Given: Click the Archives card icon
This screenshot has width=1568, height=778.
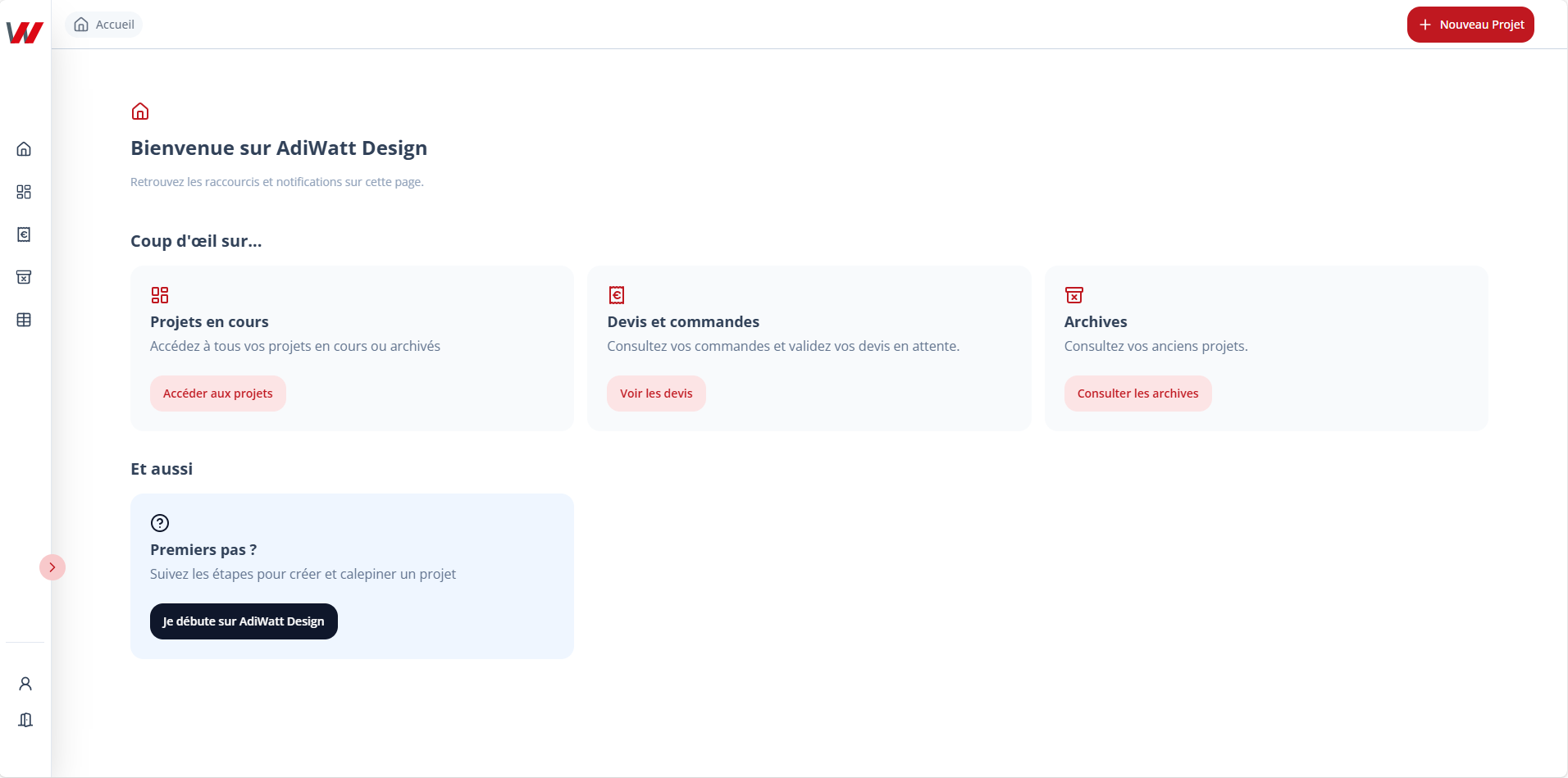Looking at the screenshot, I should pos(1073,295).
